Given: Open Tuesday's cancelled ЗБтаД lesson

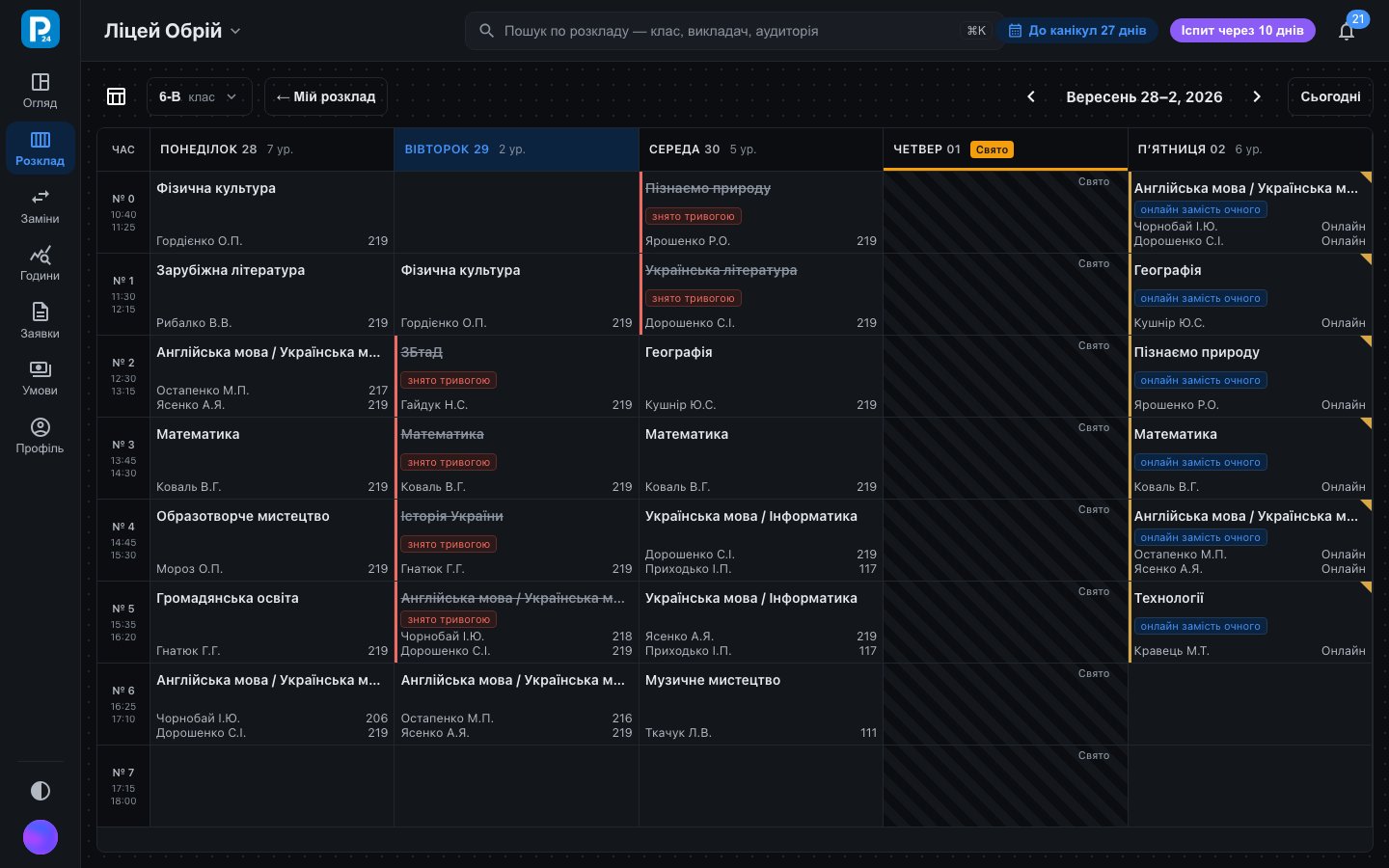Looking at the screenshot, I should [x=517, y=376].
